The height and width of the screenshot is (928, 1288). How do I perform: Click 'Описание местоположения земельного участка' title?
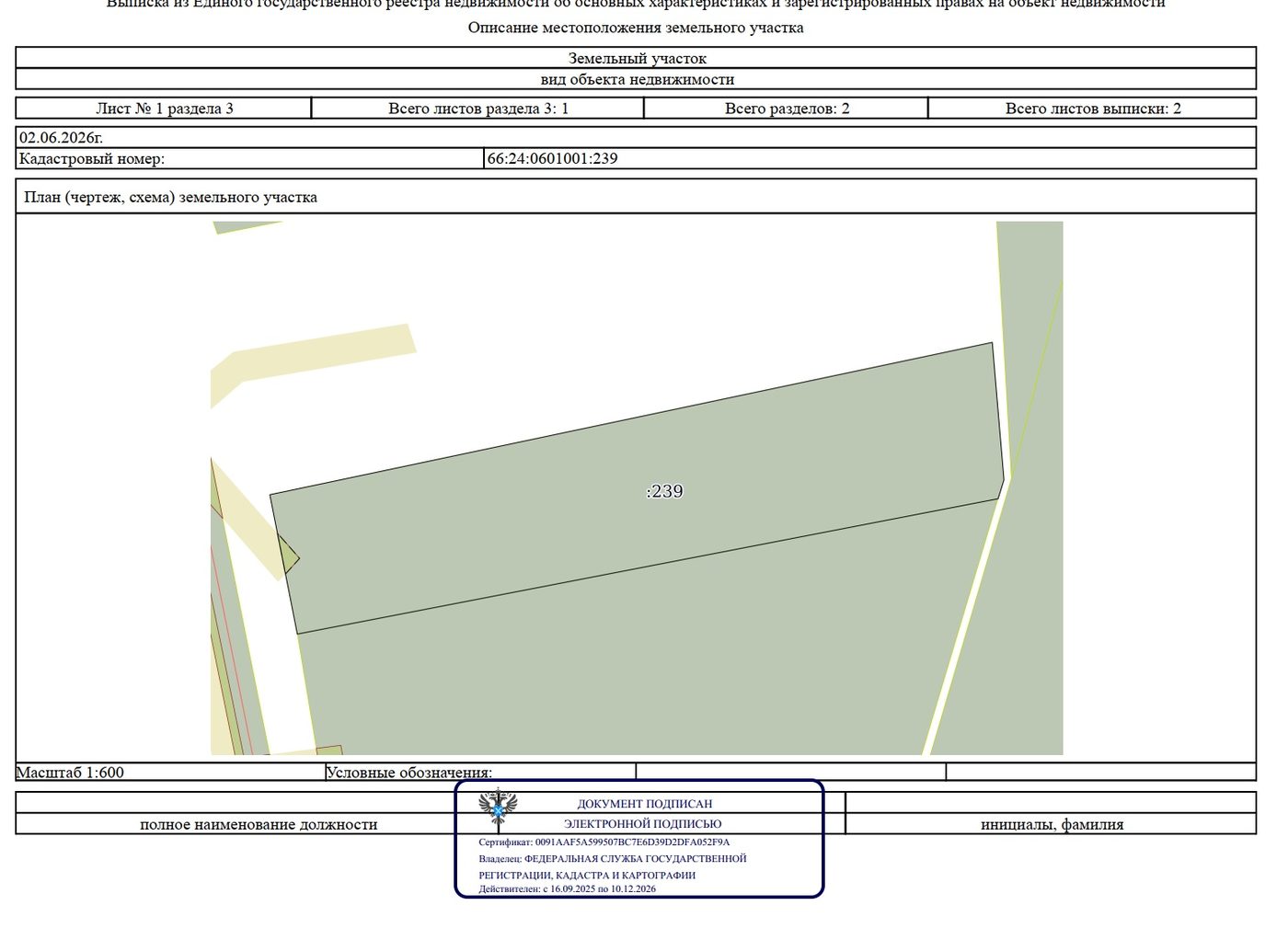click(x=636, y=28)
